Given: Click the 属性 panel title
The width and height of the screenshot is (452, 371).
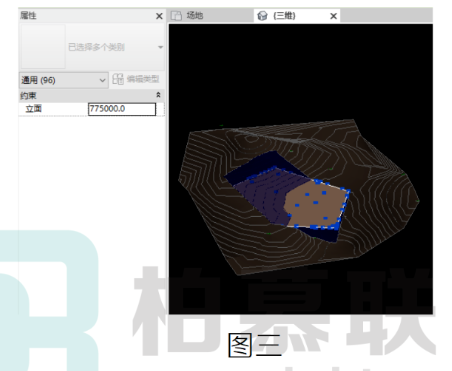Looking at the screenshot, I should pyautogui.click(x=28, y=15).
